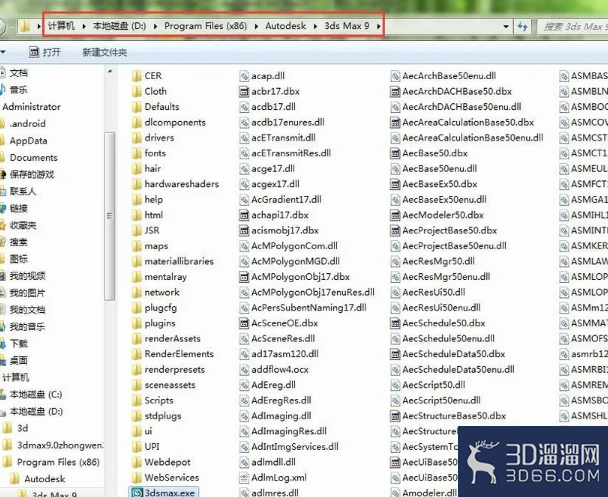Select the Cloth folder icon
The image size is (608, 497).
coord(136,91)
